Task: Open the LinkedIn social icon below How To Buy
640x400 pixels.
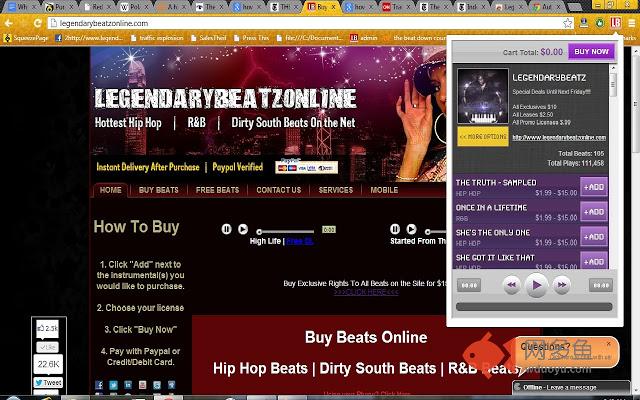Action: (128, 385)
